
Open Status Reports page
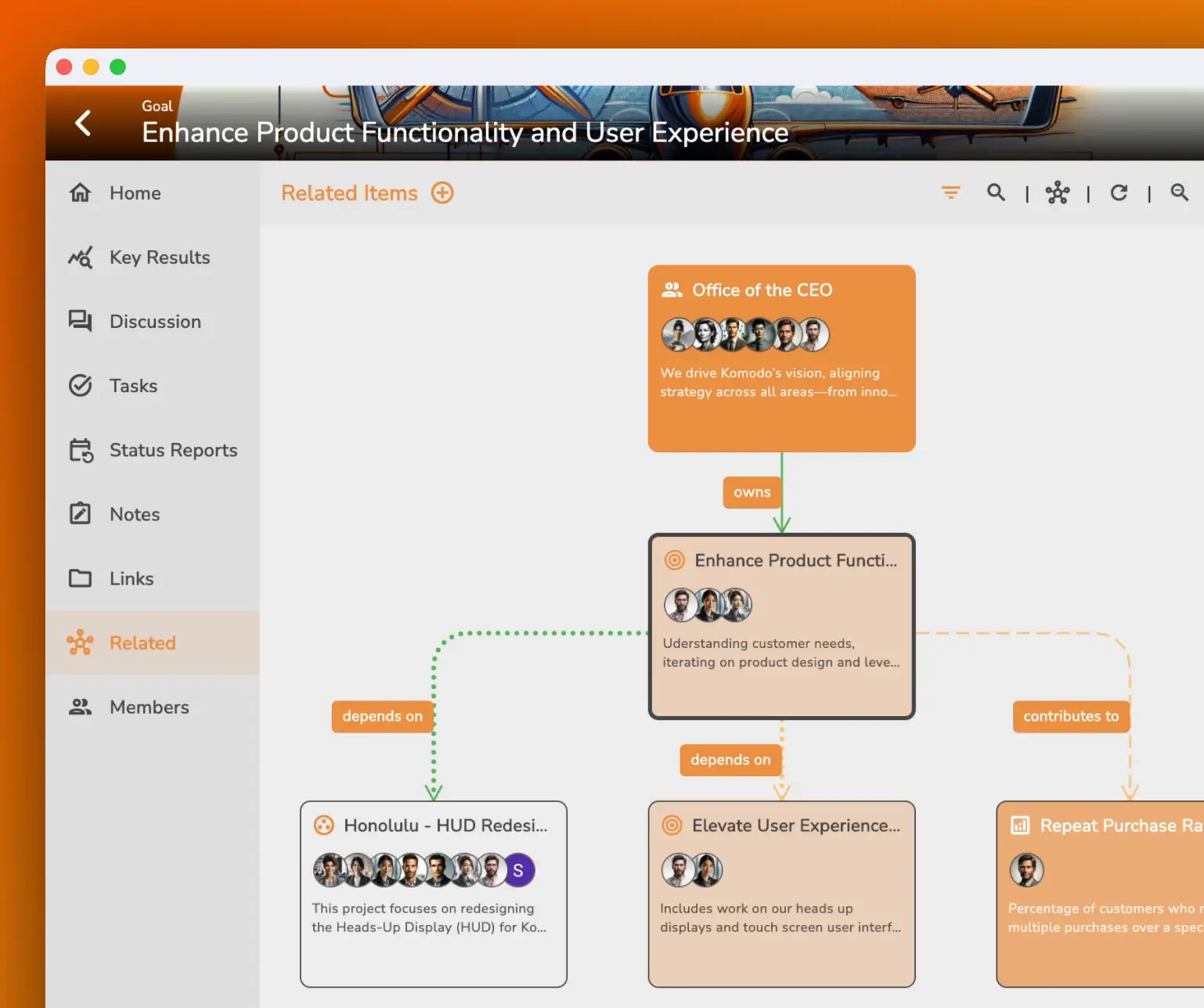173,450
